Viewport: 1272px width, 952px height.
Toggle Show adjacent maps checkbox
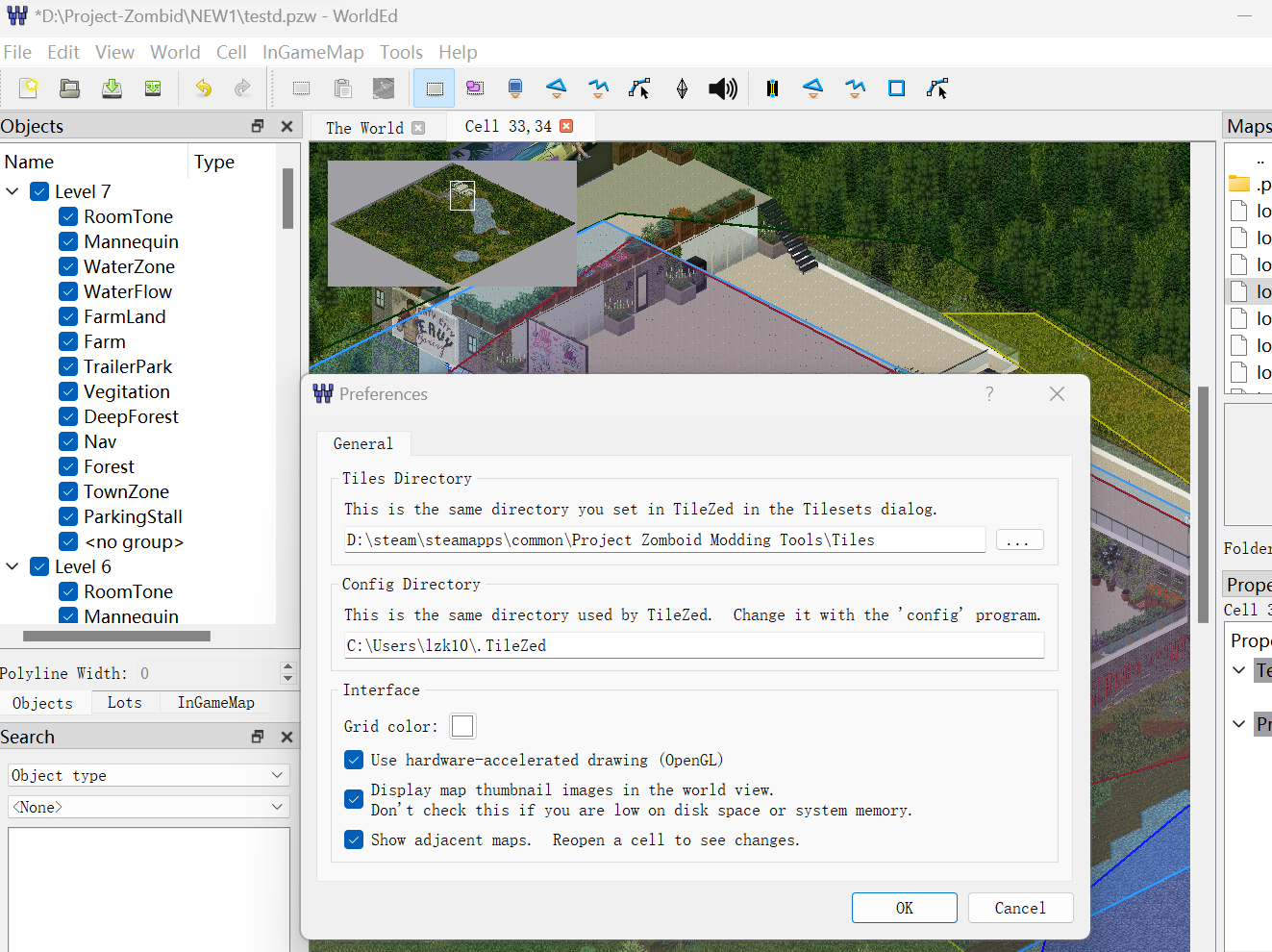tap(354, 839)
